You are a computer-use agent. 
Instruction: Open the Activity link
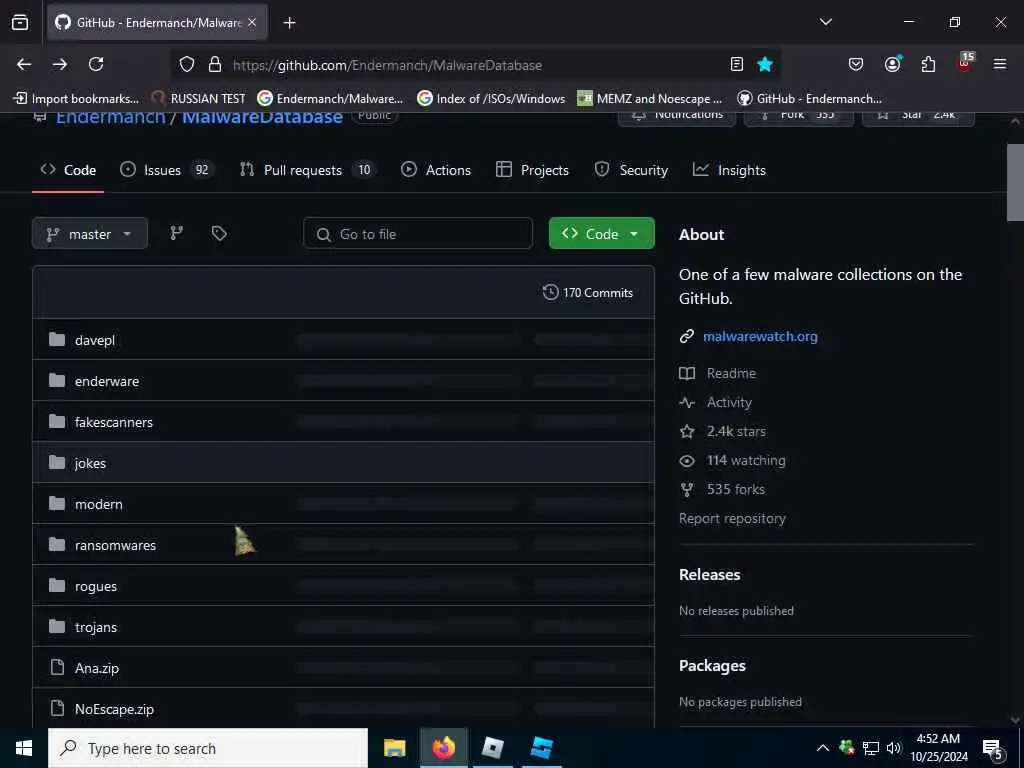(x=716, y=402)
